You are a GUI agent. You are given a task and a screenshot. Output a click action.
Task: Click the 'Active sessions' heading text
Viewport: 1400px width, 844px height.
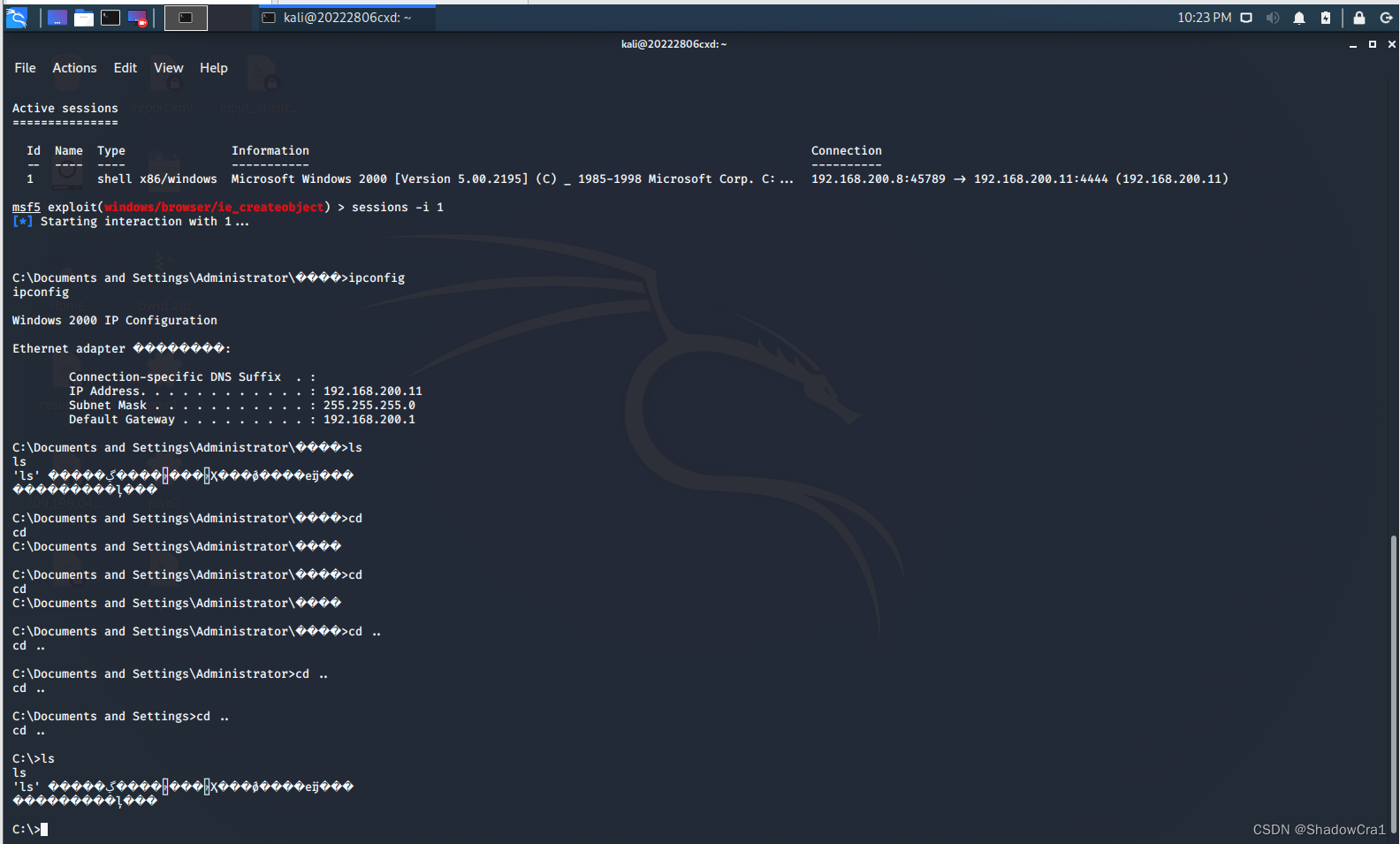(65, 108)
